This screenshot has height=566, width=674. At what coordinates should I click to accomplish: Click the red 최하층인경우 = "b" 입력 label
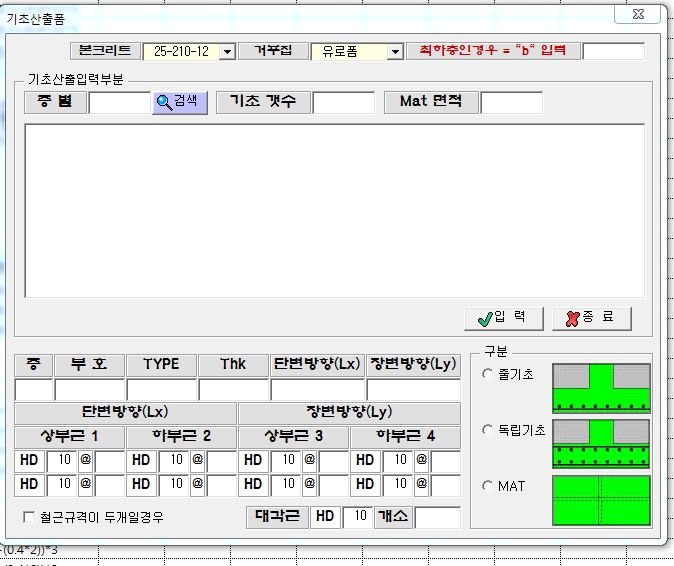pos(493,51)
